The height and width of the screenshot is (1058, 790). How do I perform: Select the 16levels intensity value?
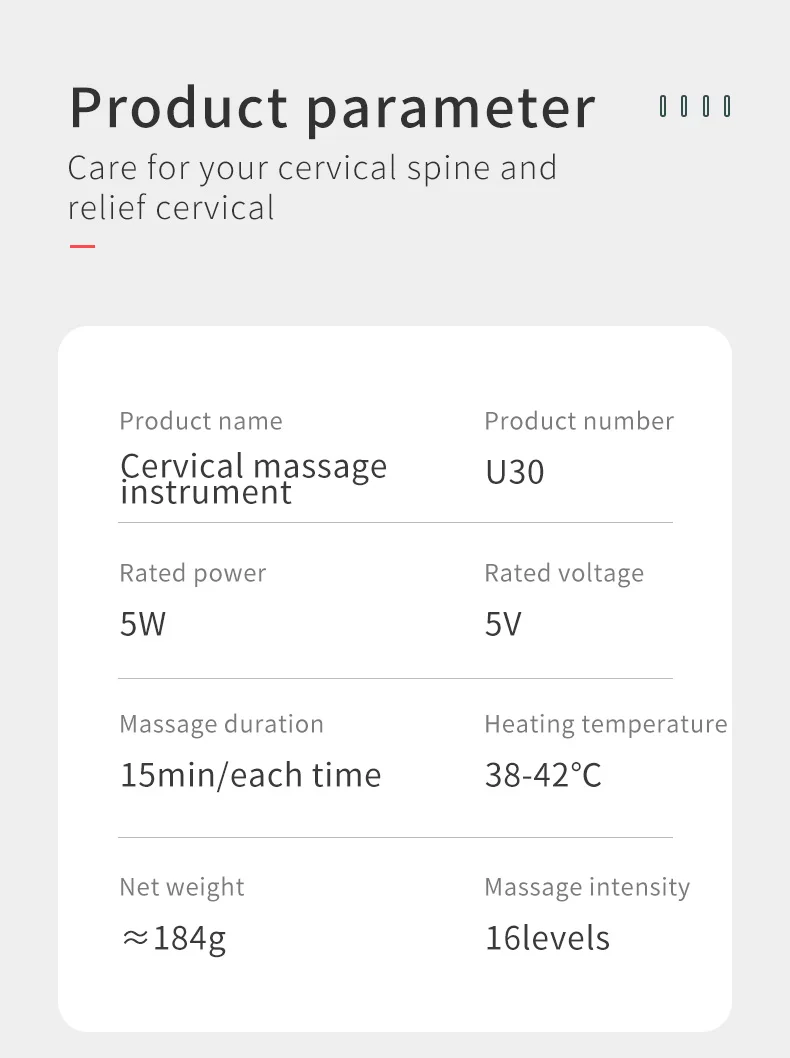(x=547, y=938)
